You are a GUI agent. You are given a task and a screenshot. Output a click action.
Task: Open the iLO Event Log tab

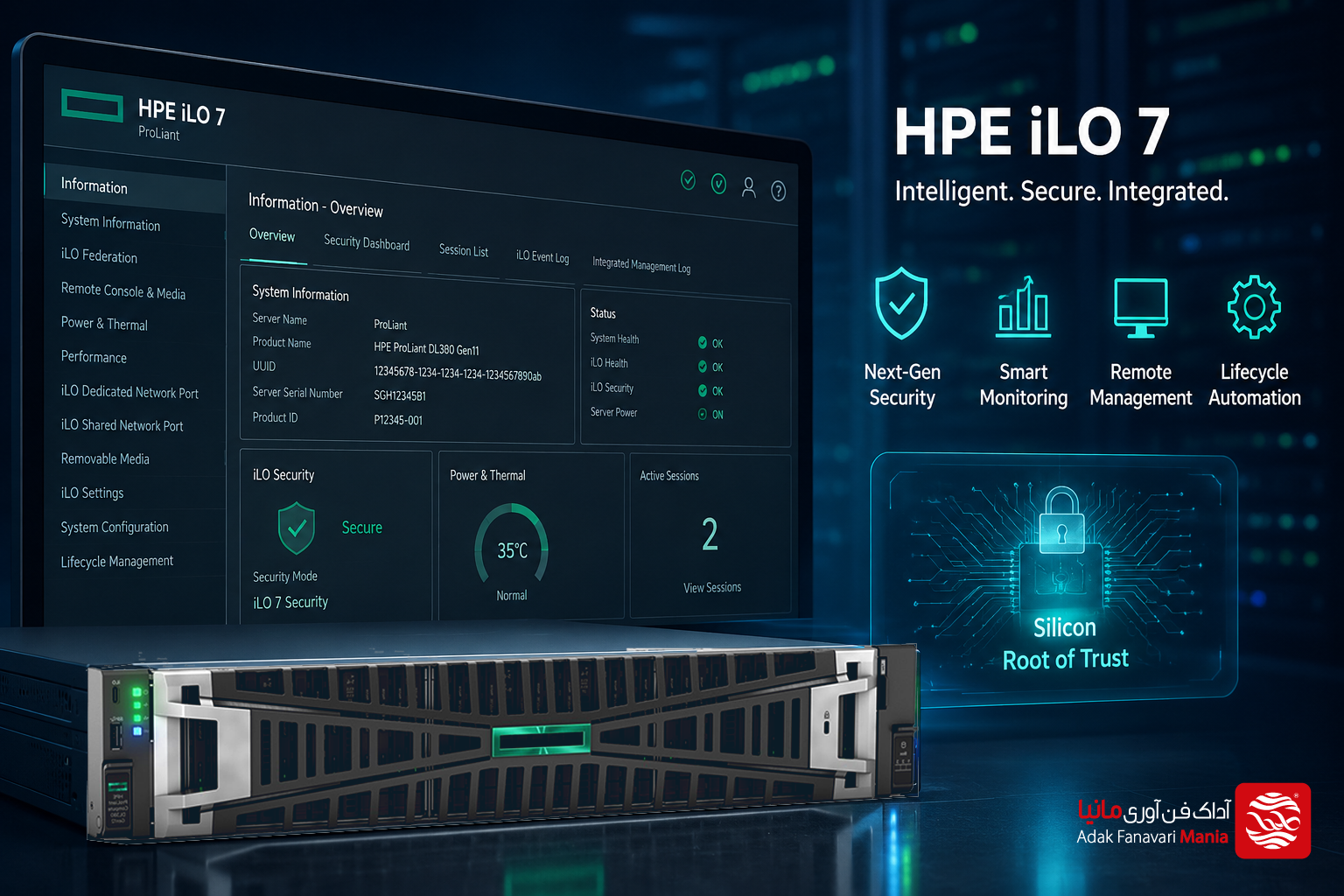pyautogui.click(x=542, y=256)
